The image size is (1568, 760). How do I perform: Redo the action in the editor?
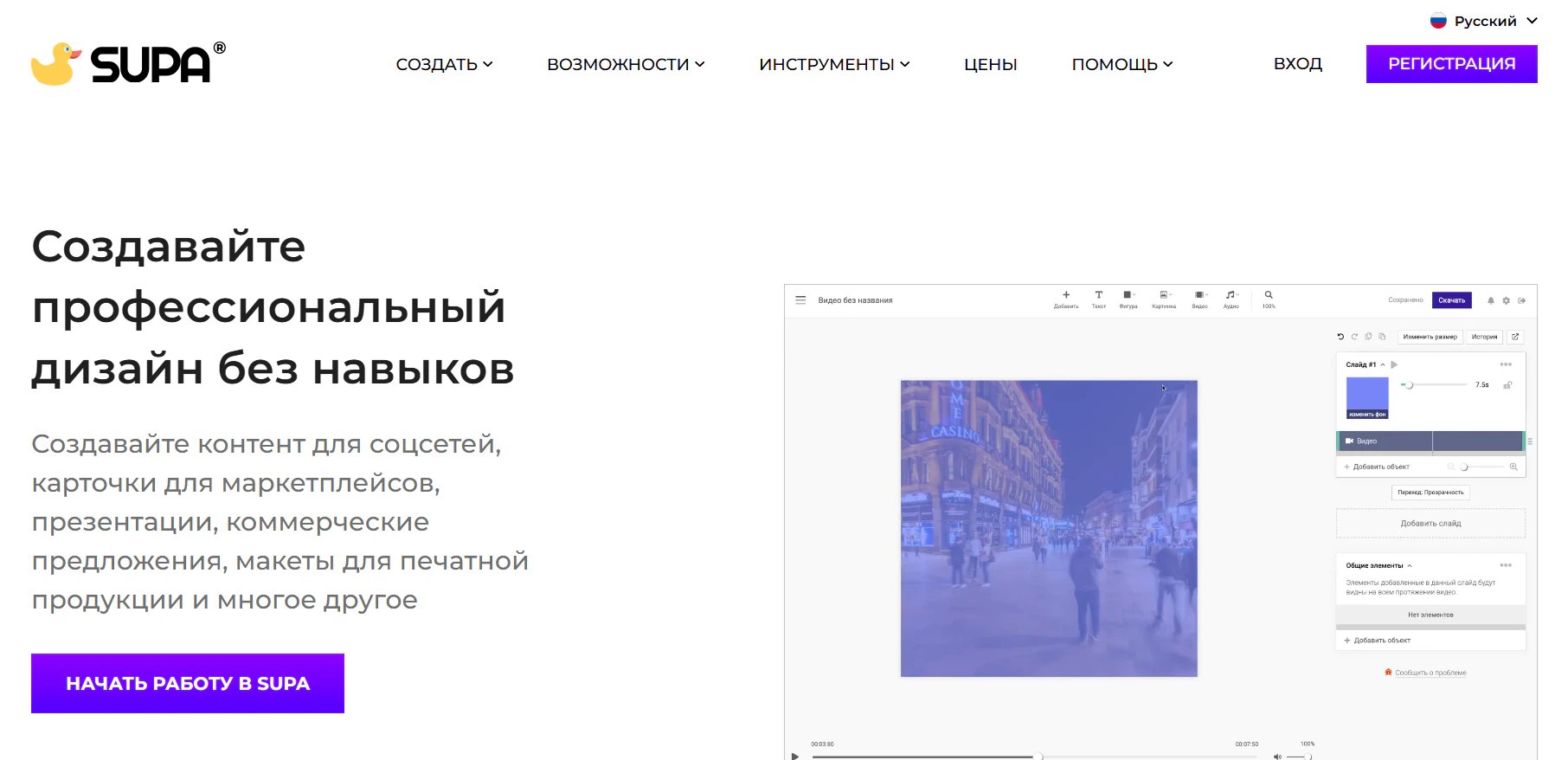(1354, 337)
